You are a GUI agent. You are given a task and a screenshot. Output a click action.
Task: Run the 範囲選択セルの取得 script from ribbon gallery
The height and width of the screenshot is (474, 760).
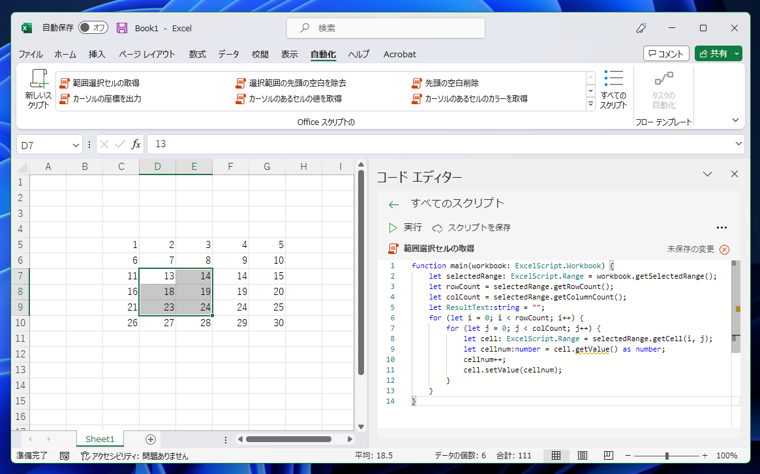[x=100, y=83]
